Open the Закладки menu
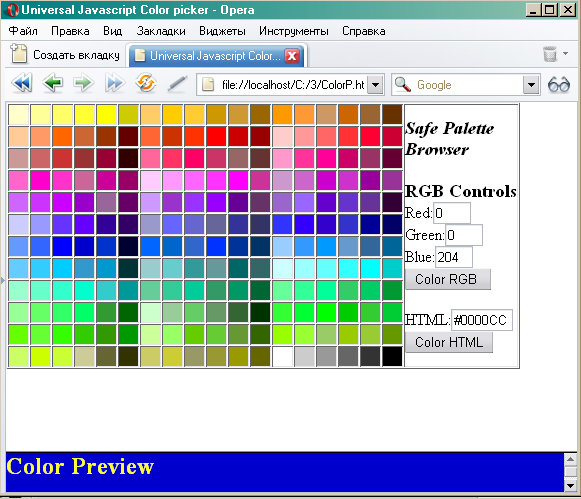This screenshot has width=581, height=499. pos(161,31)
